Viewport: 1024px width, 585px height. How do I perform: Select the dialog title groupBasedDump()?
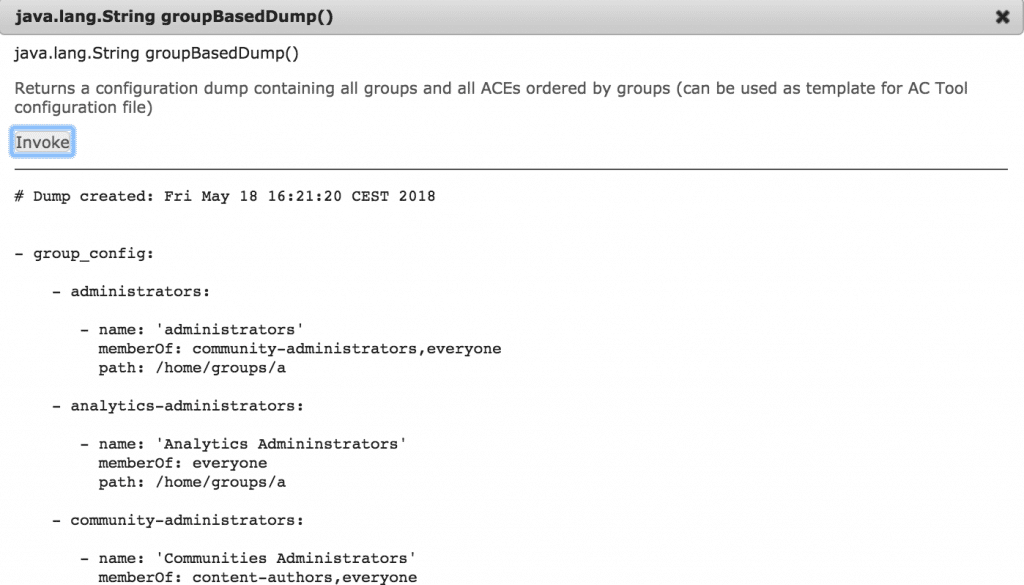174,16
